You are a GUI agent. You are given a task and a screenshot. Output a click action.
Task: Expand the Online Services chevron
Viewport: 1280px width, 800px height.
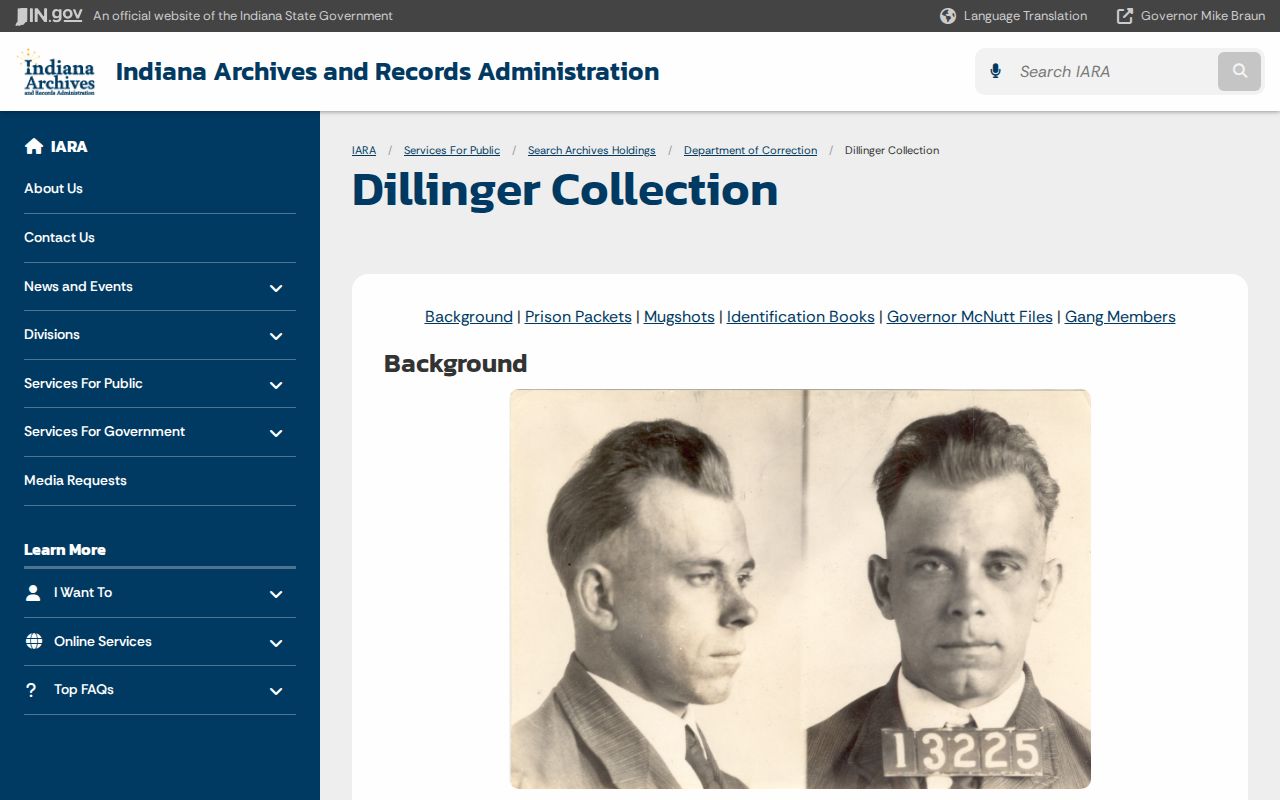coord(276,643)
